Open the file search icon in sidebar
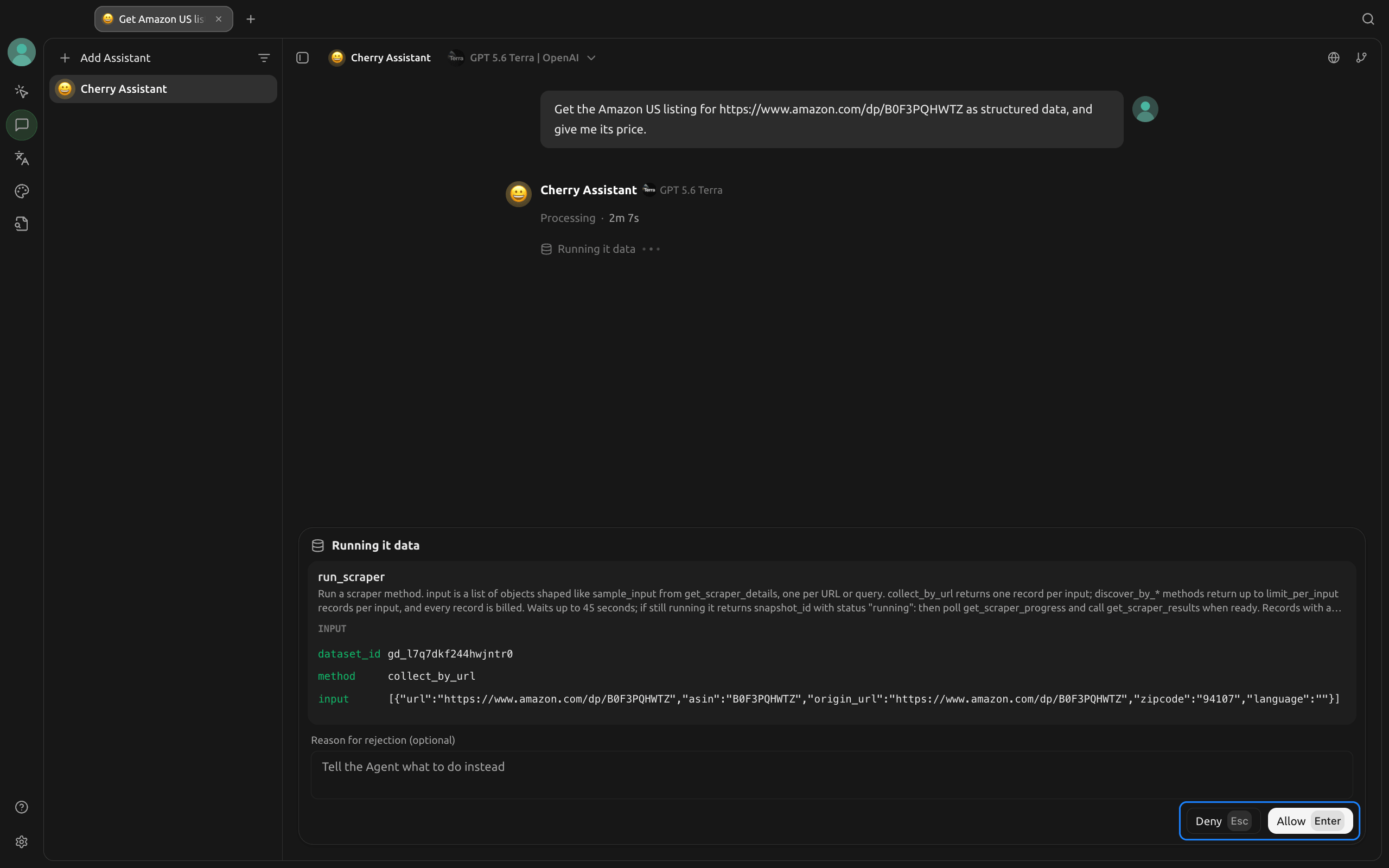Image resolution: width=1389 pixels, height=868 pixels. (22, 224)
